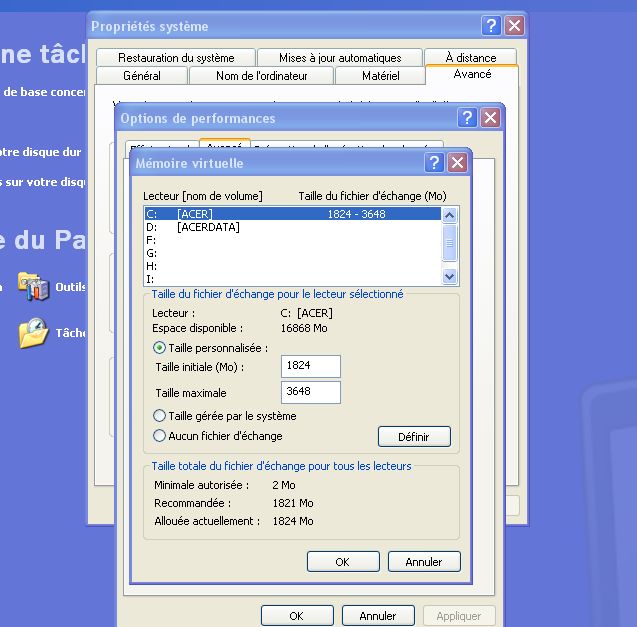
Task: Click the drive list scrollbar thumb
Action: (449, 243)
